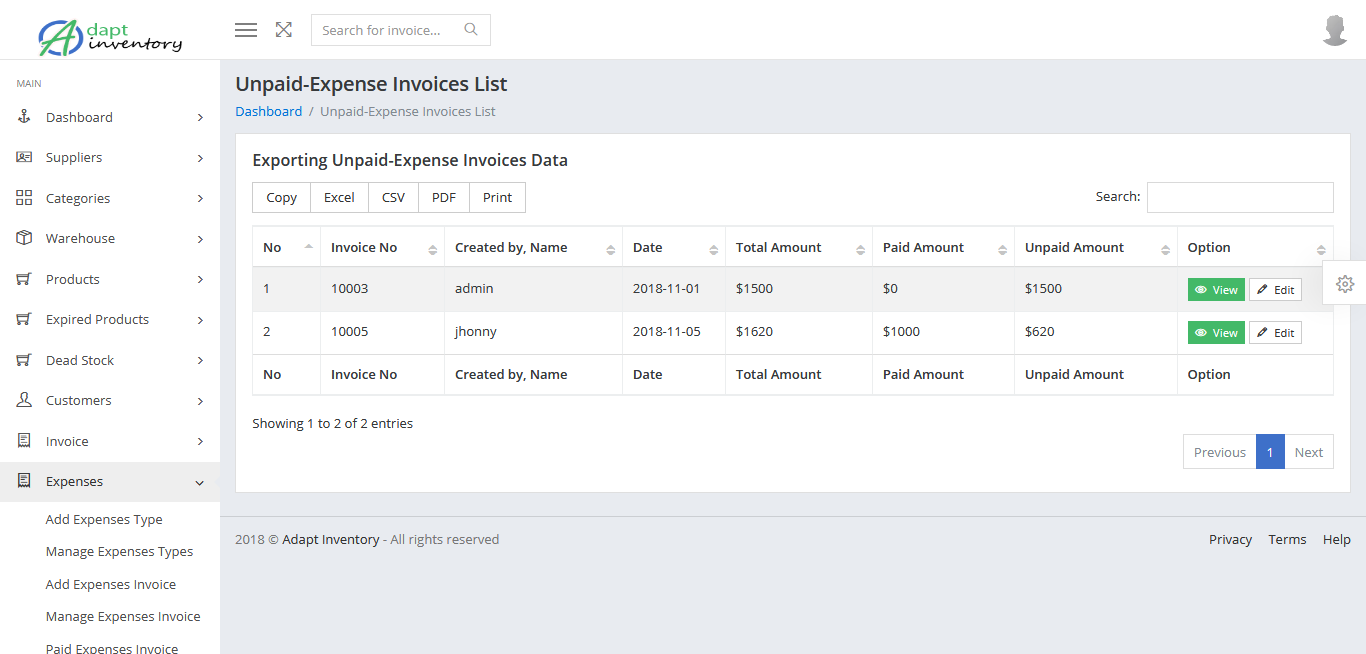Click the table Search input field
This screenshot has height=654, width=1366.
(x=1240, y=198)
